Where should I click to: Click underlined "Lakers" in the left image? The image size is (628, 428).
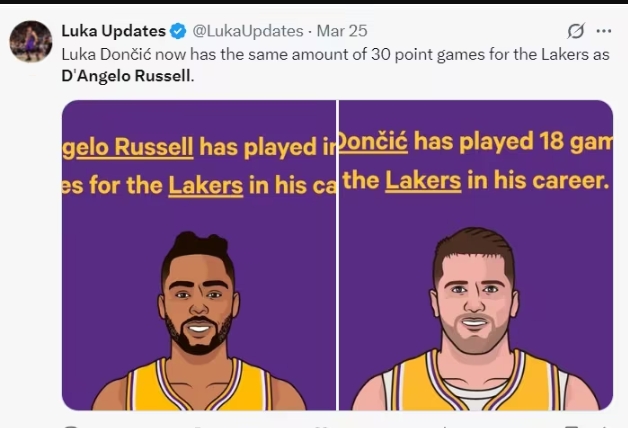coord(205,185)
